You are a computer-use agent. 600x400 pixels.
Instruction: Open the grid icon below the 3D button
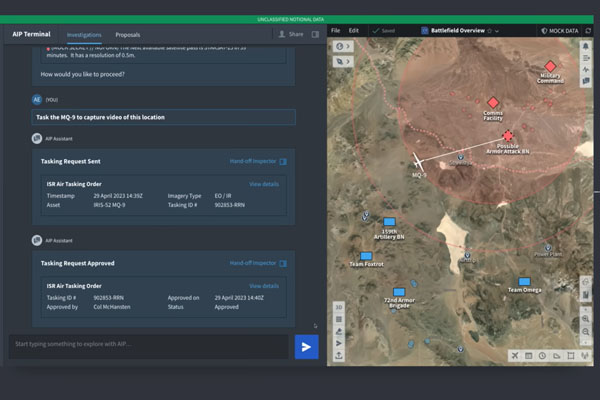(x=339, y=319)
